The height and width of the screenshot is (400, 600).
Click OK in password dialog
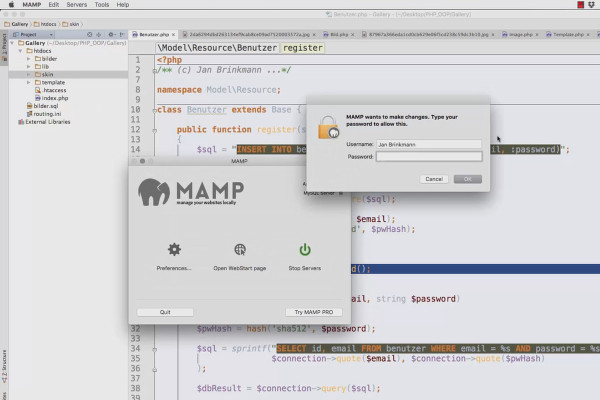click(x=468, y=179)
